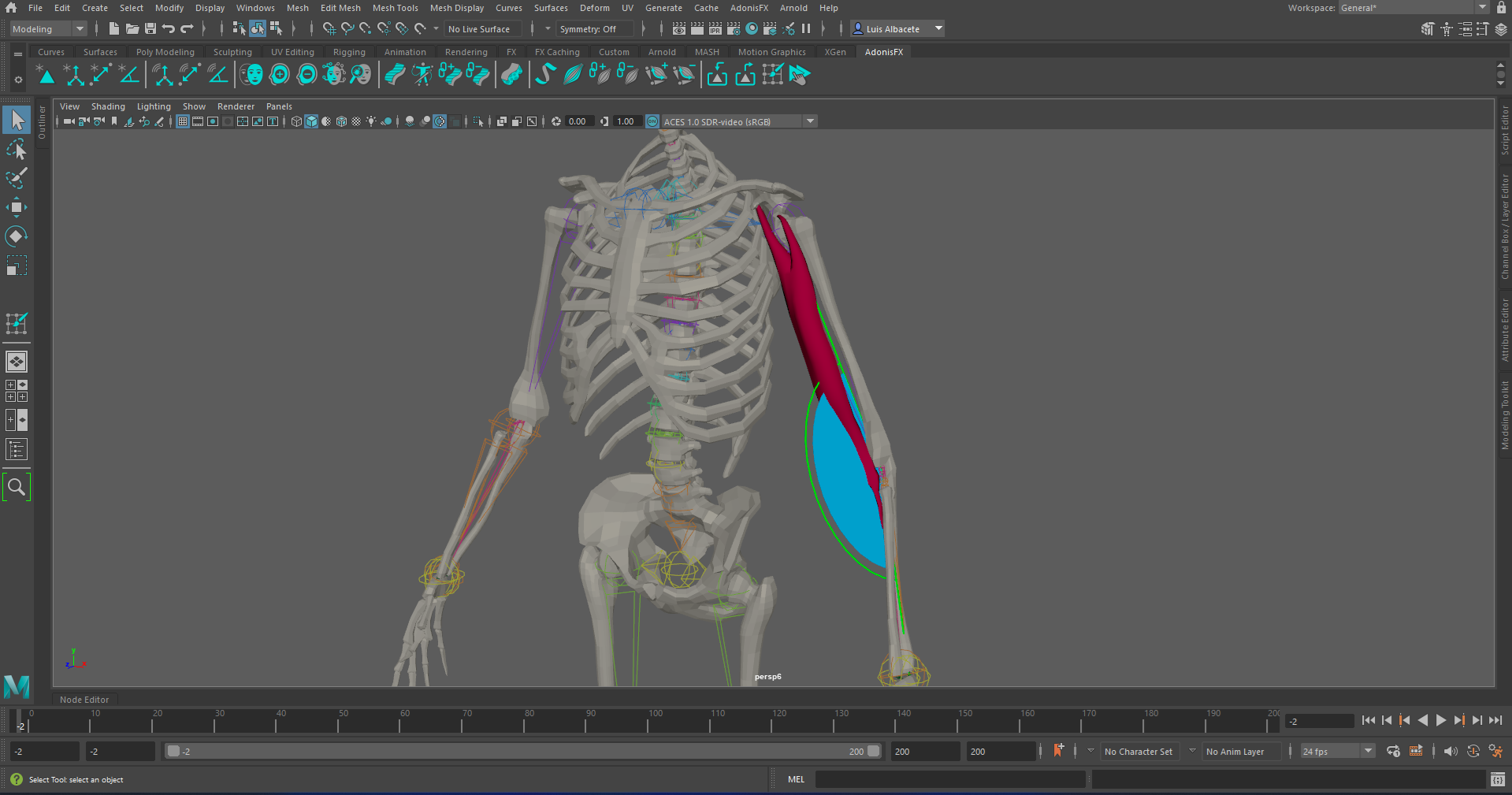The image size is (1512, 795).
Task: Switch to the Rigging shelf tab
Action: 349,52
